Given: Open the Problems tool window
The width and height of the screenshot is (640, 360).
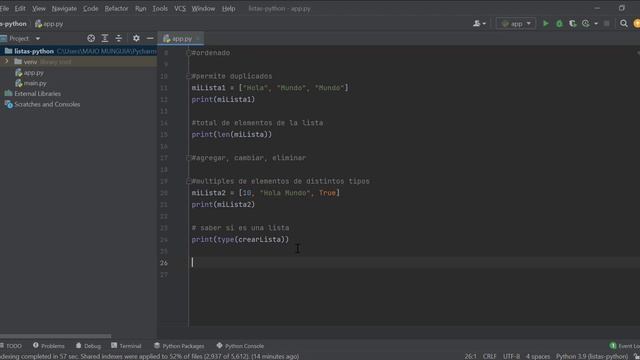Looking at the screenshot, I should click(49, 346).
